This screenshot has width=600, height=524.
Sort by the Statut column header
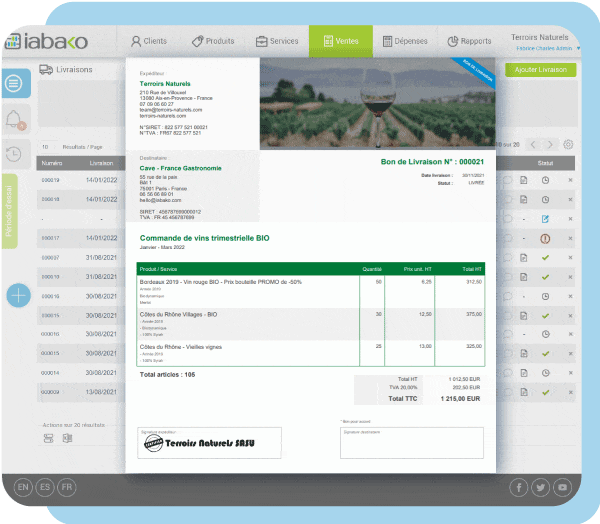(x=545, y=163)
